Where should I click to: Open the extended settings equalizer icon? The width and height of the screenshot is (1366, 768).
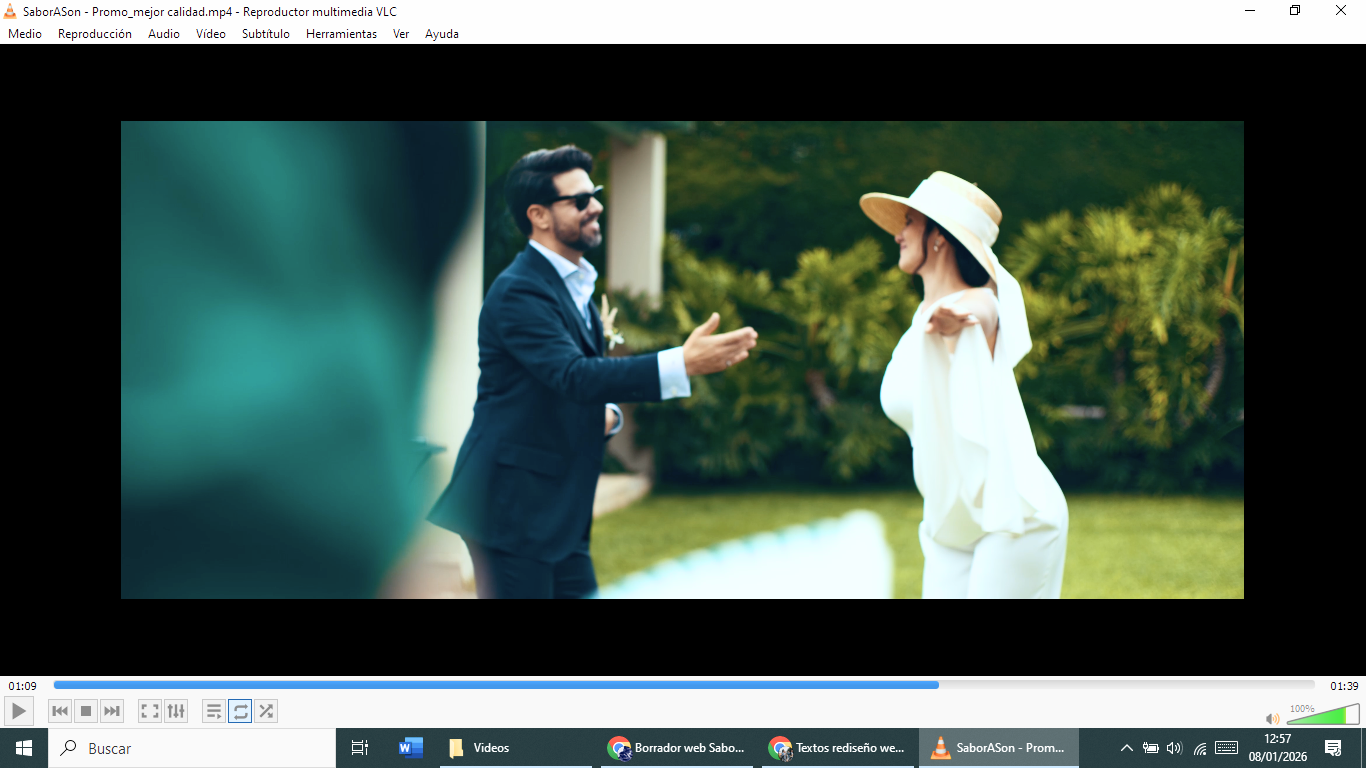pos(176,711)
